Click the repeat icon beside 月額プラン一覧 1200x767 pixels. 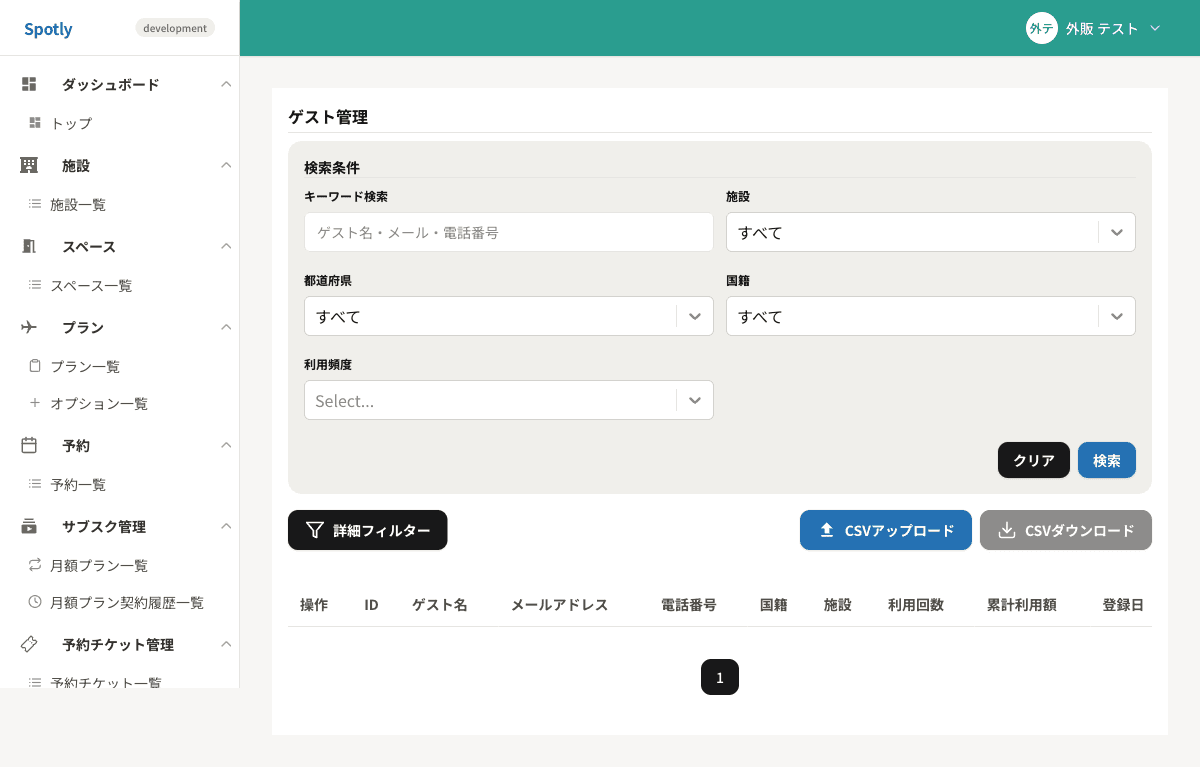(35, 565)
